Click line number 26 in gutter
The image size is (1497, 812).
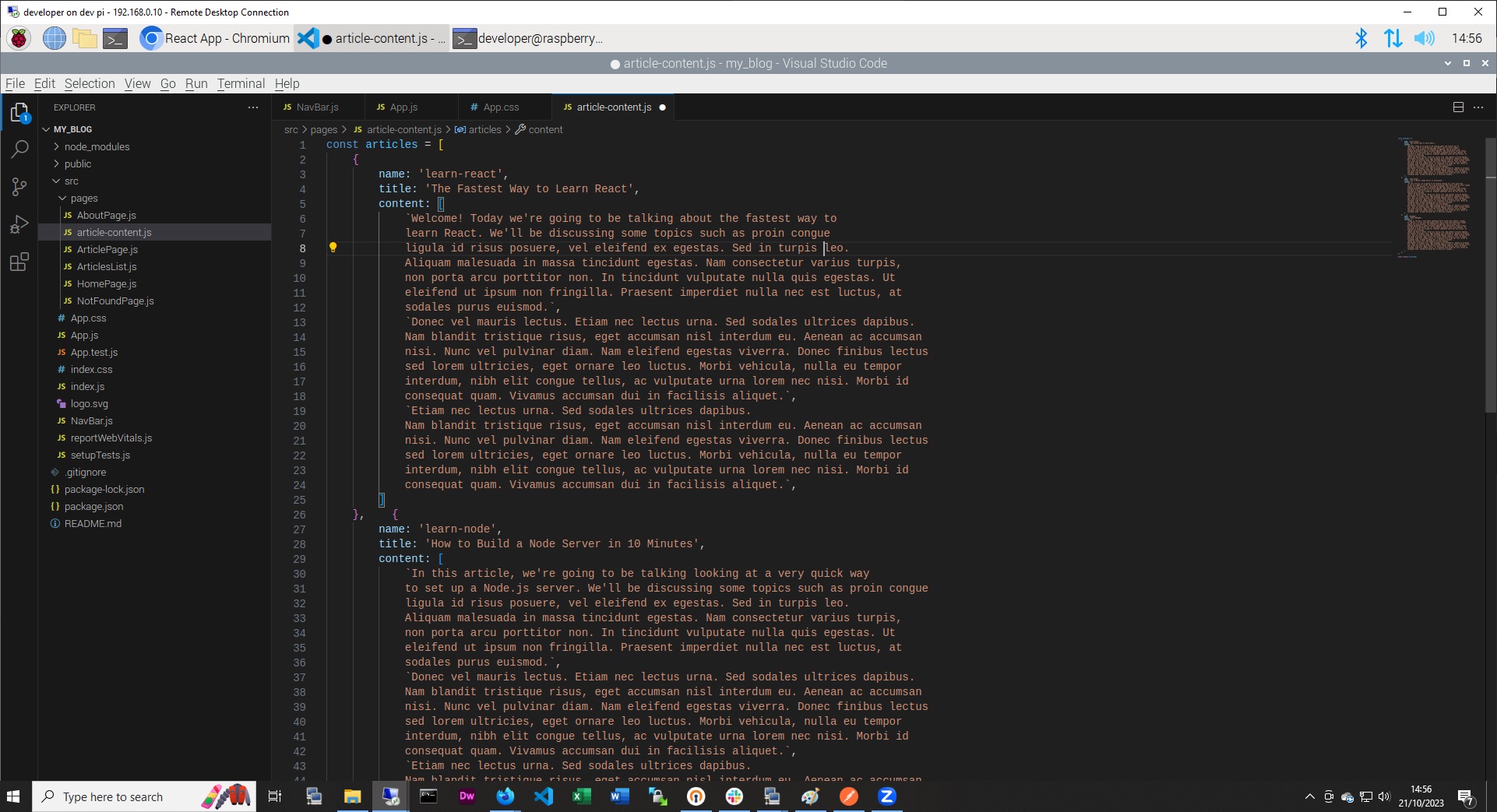[300, 515]
